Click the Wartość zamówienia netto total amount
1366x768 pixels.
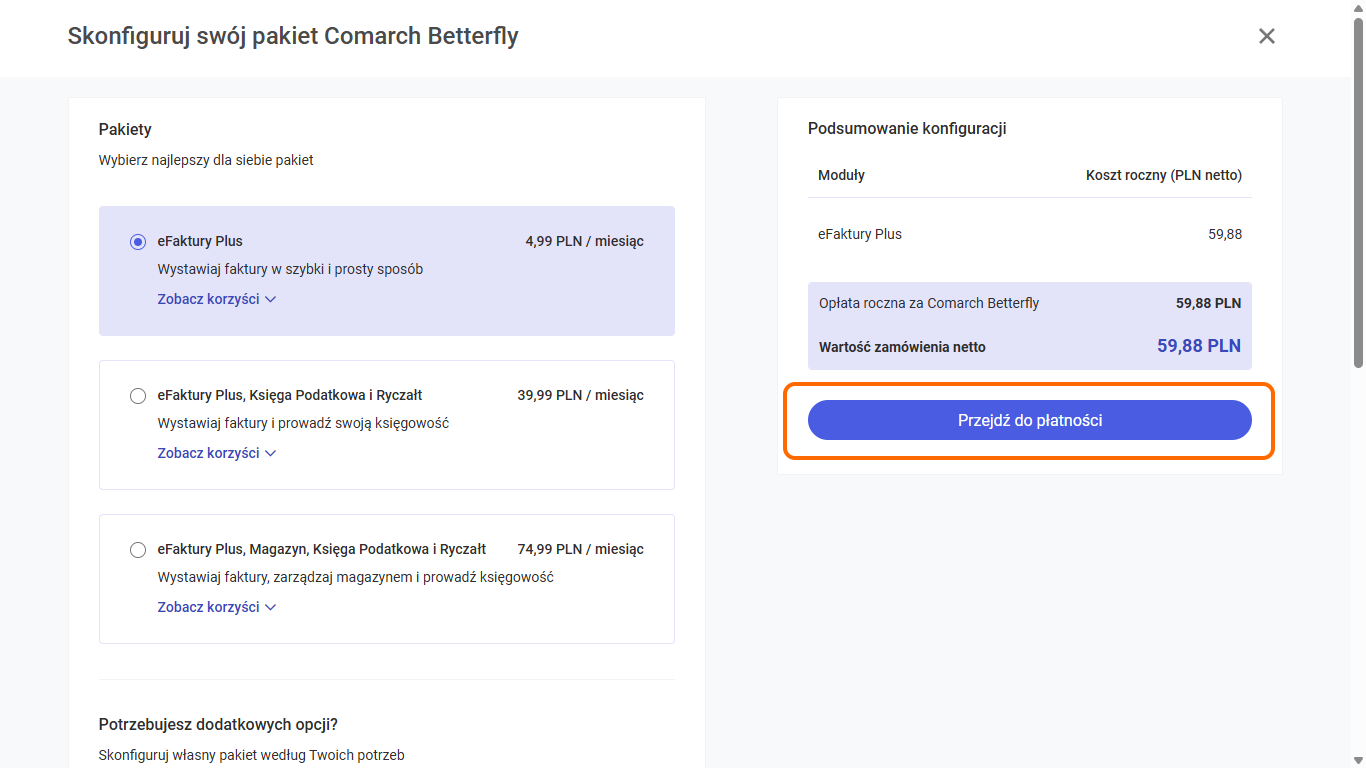coord(1198,346)
